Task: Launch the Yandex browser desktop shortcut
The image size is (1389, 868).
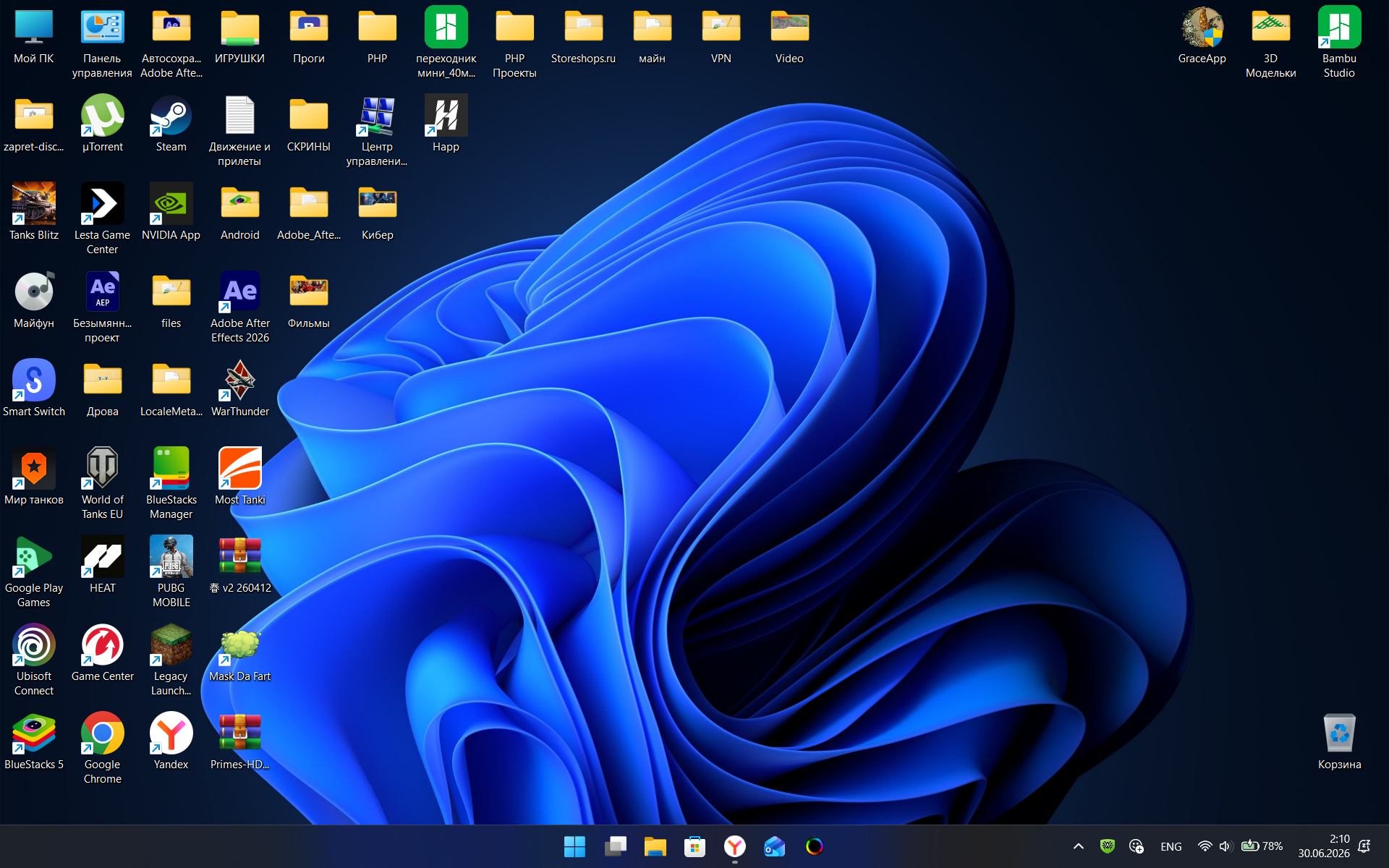Action: (171, 742)
